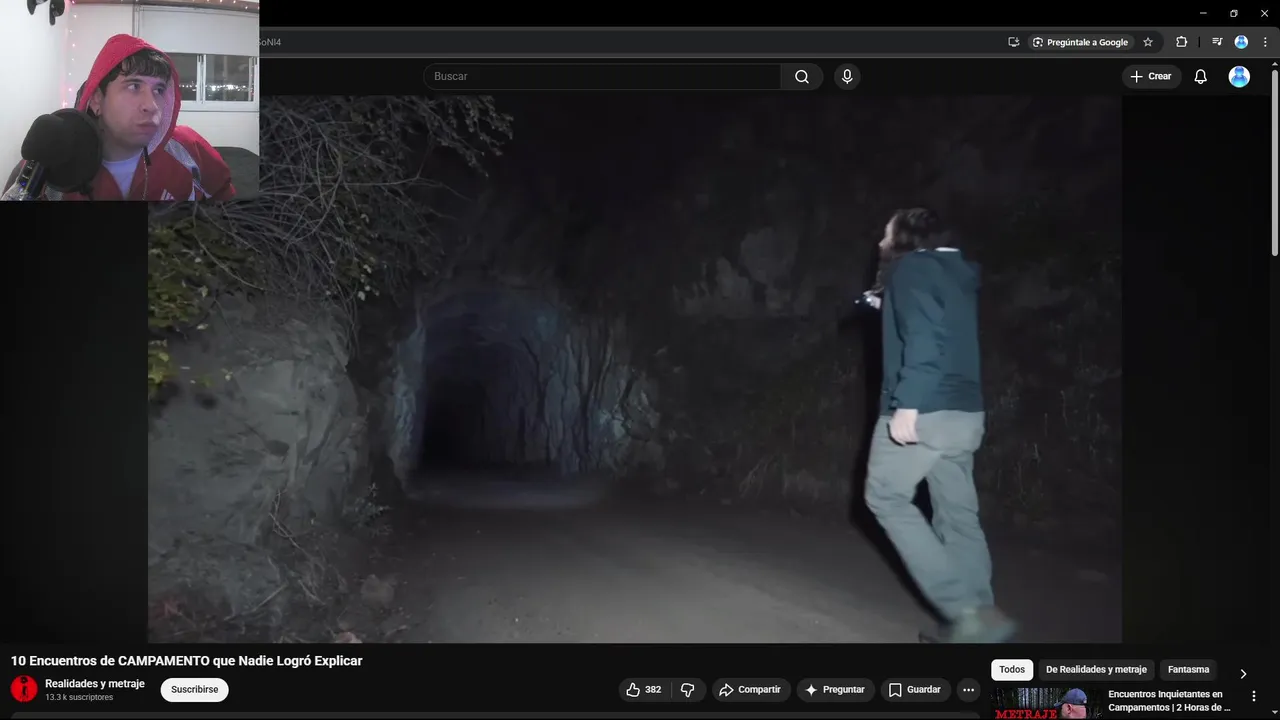Open the YouTube account avatar menu
1280x720 pixels.
point(1239,77)
